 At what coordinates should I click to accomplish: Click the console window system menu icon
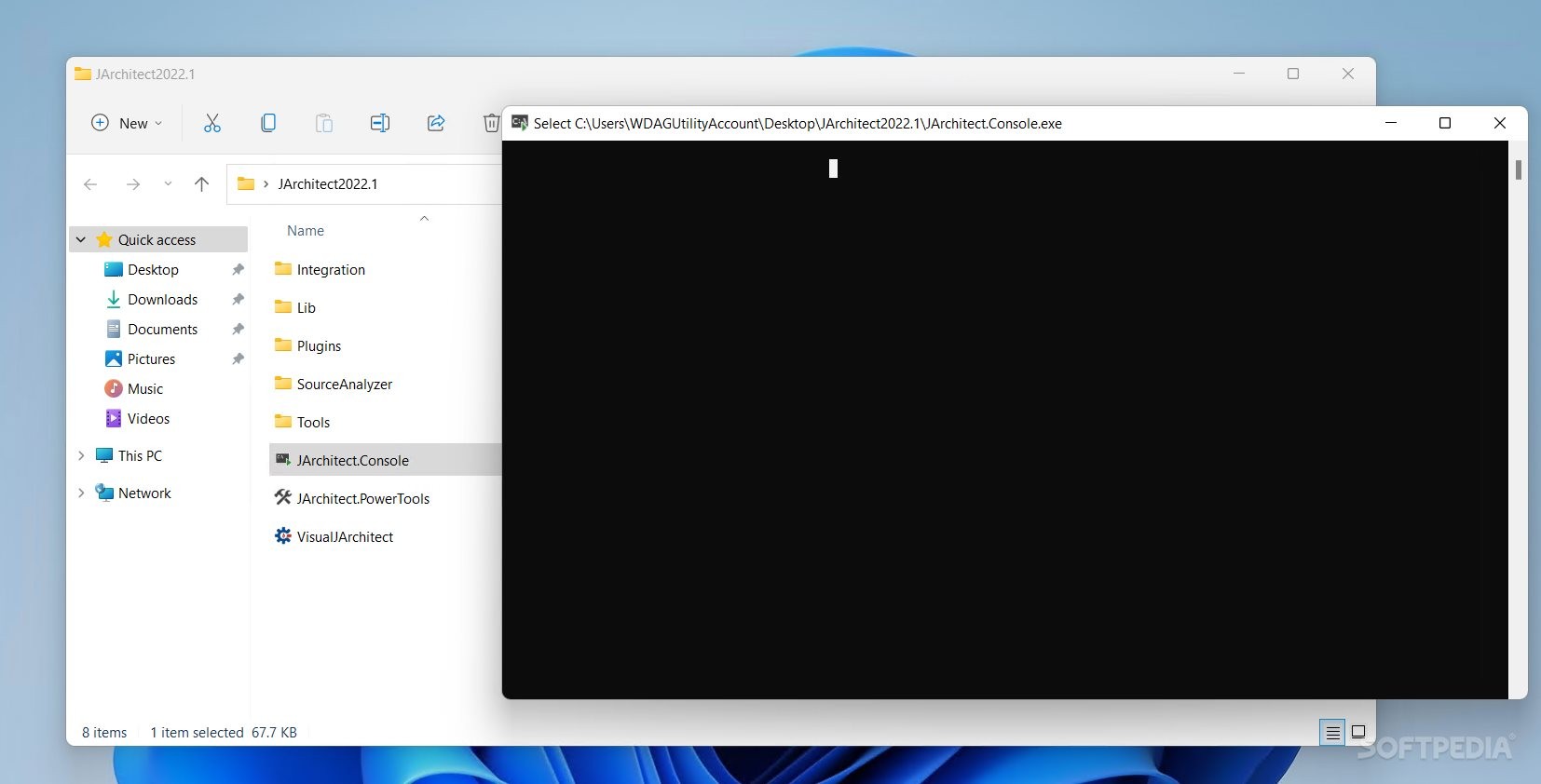(520, 123)
